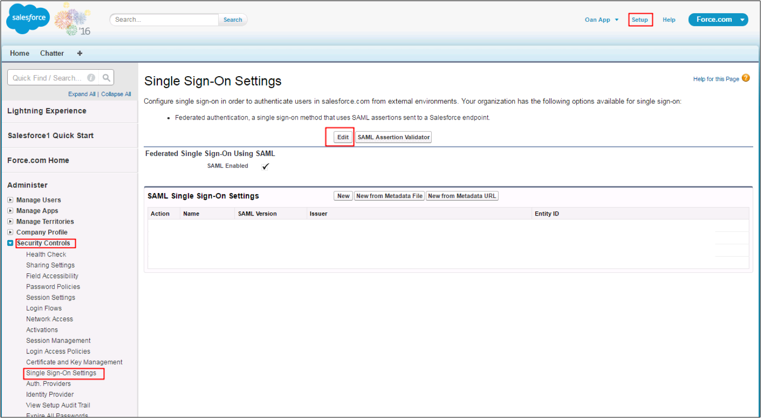761x418 pixels.
Task: Open the Oan App user dropdown
Action: coord(602,20)
